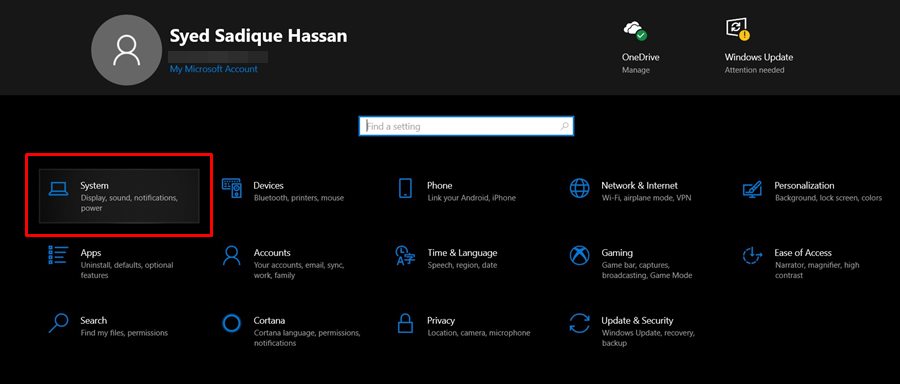
Task: Click the Gaming Xbox icon
Action: click(579, 255)
